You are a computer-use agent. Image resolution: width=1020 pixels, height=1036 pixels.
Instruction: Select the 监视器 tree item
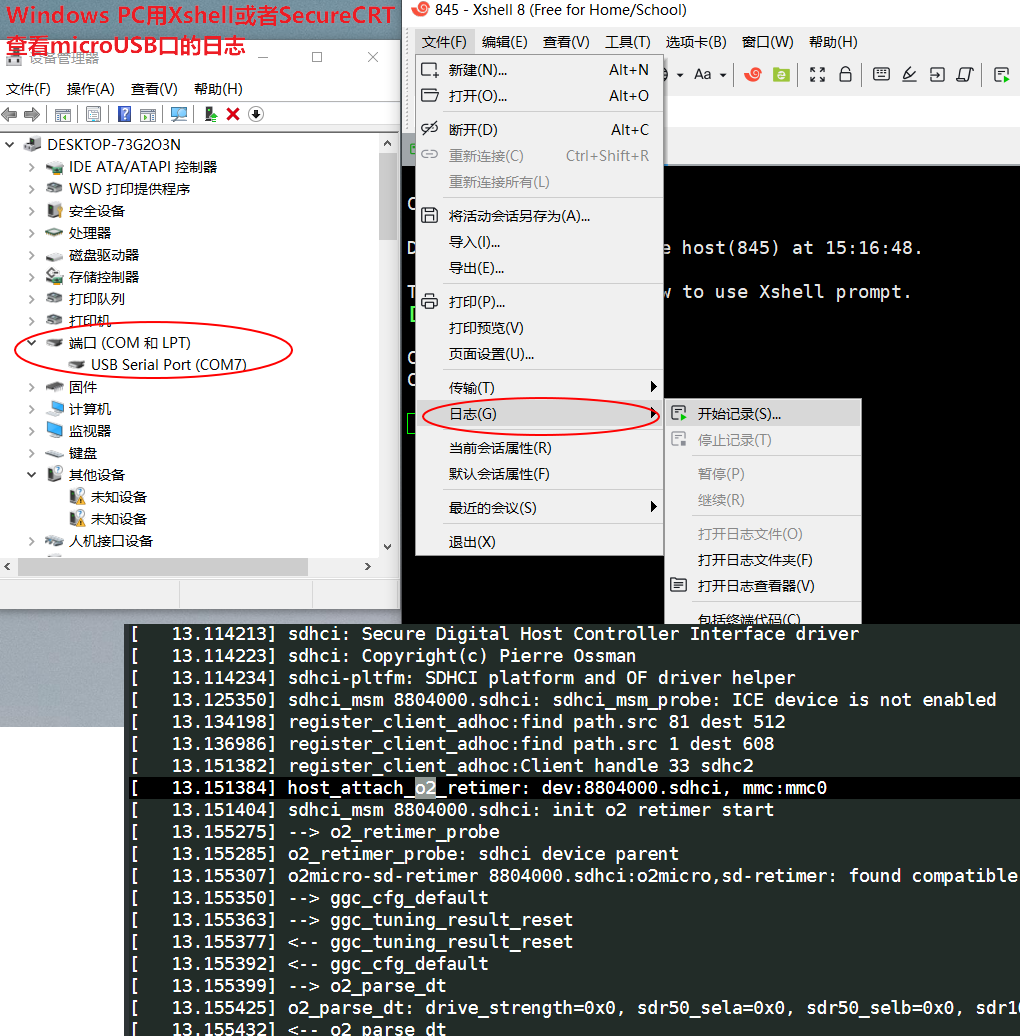tap(90, 431)
